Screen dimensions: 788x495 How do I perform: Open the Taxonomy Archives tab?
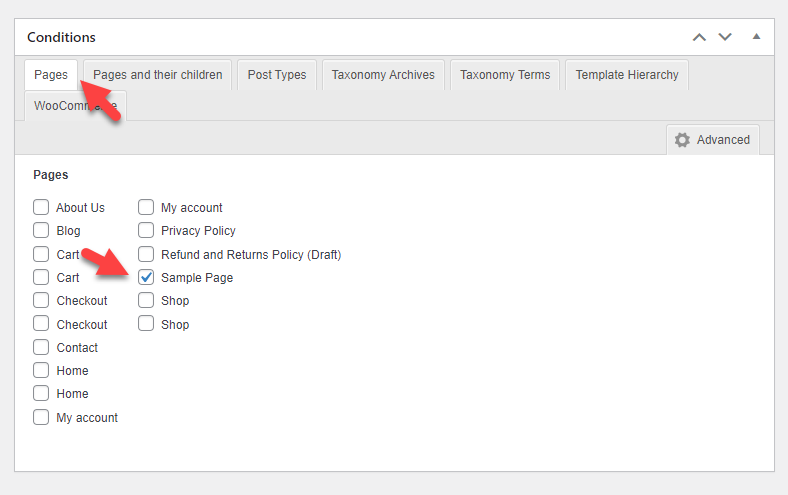pos(383,75)
